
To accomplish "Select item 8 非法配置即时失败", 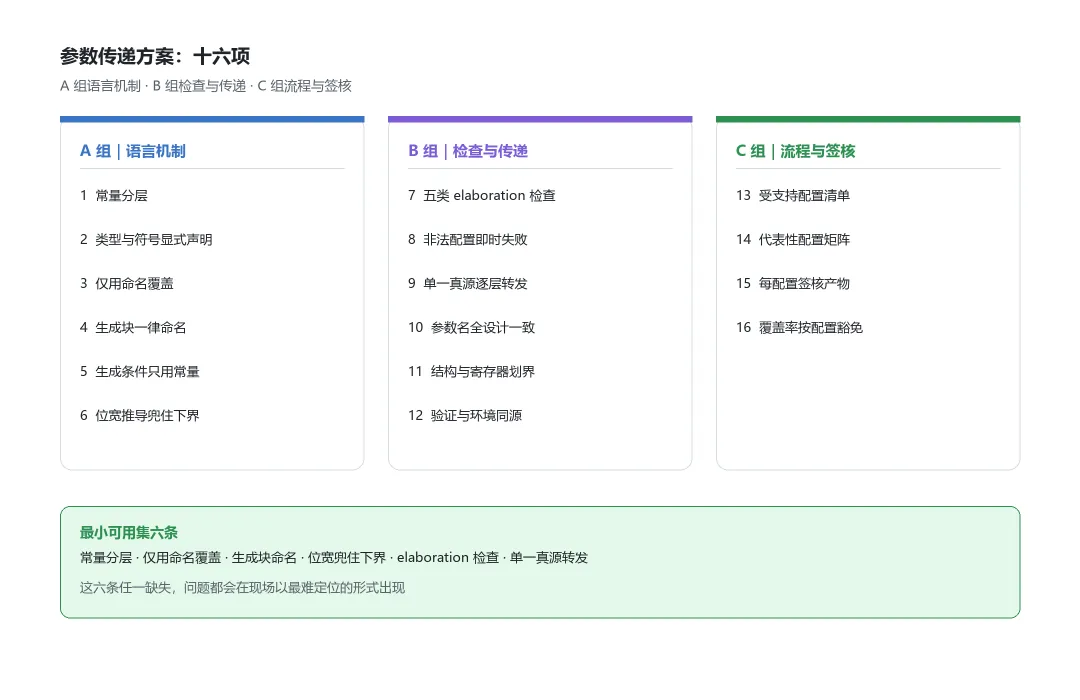I will [468, 240].
